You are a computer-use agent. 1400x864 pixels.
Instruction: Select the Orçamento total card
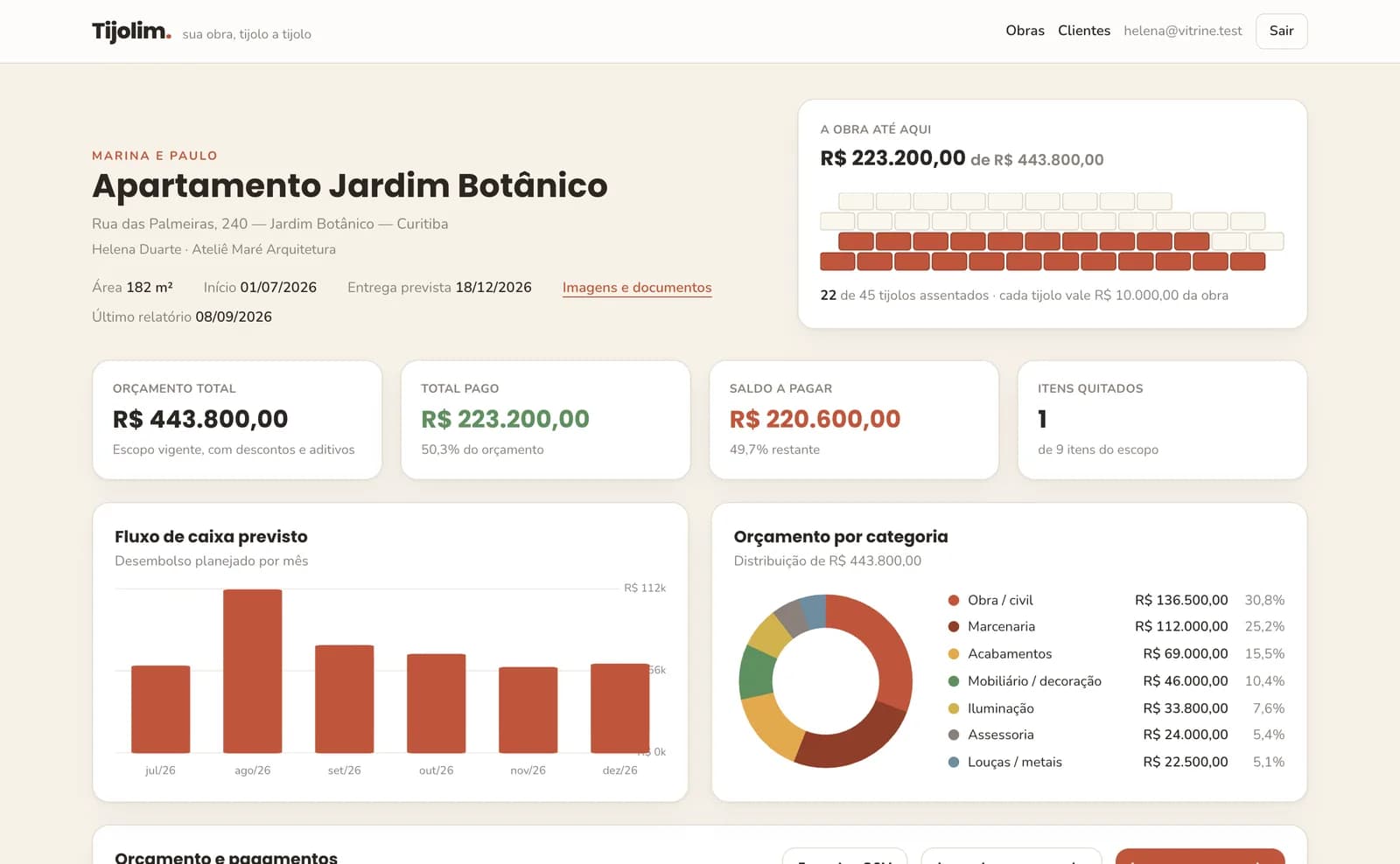click(237, 420)
